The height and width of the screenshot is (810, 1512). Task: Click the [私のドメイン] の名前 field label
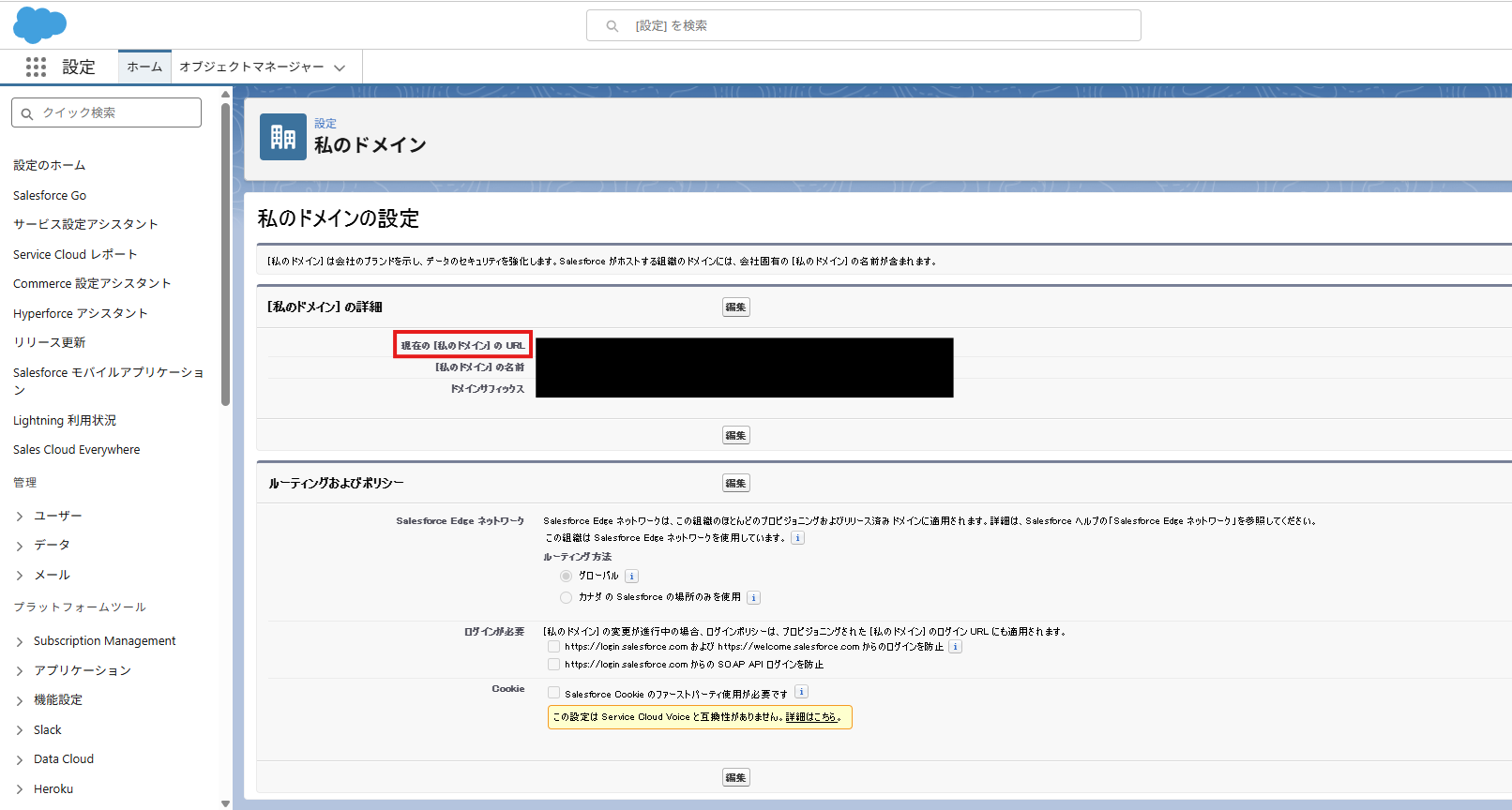(x=480, y=367)
